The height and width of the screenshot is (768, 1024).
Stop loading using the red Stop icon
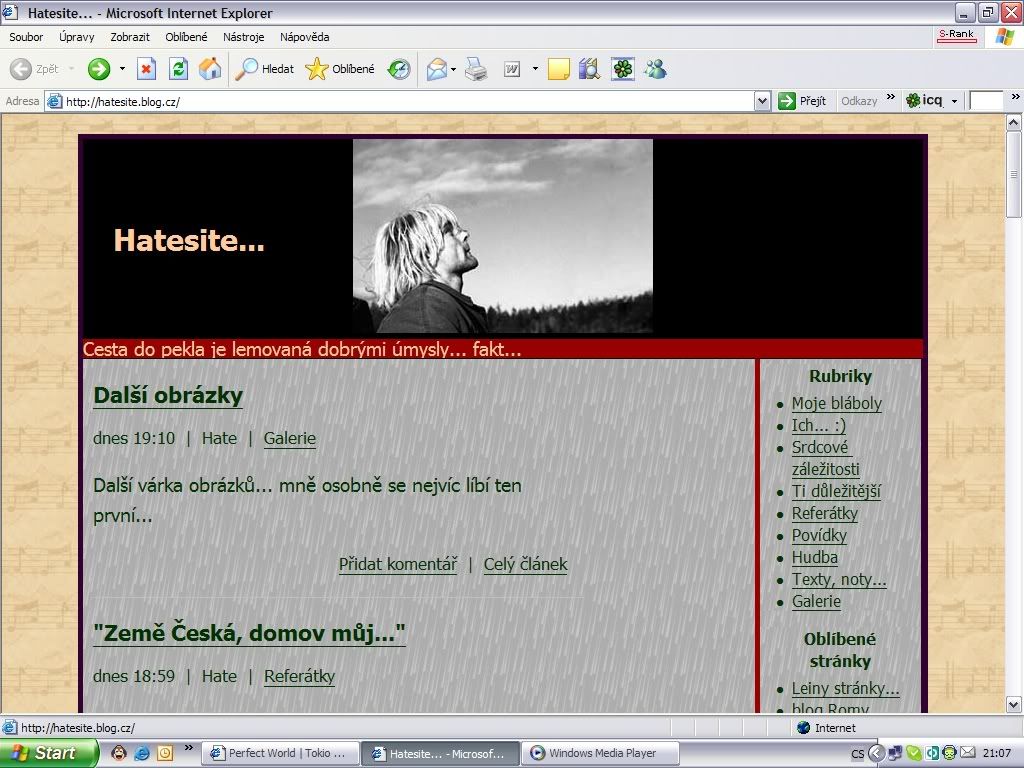tap(145, 69)
